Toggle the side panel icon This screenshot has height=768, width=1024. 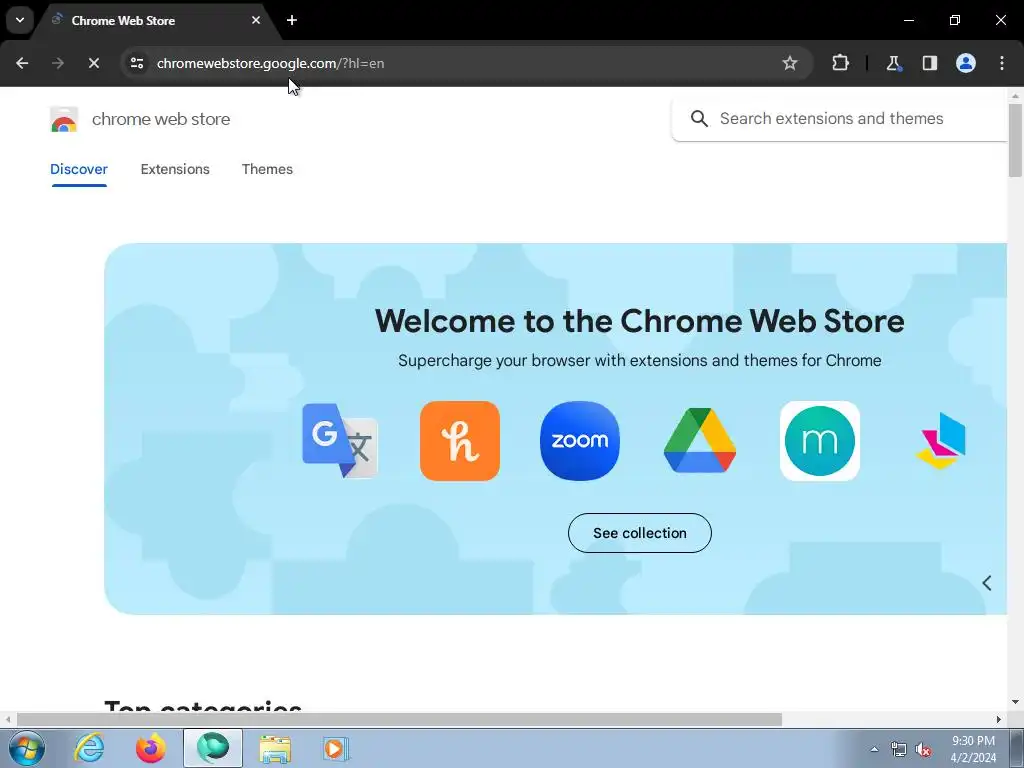point(929,63)
